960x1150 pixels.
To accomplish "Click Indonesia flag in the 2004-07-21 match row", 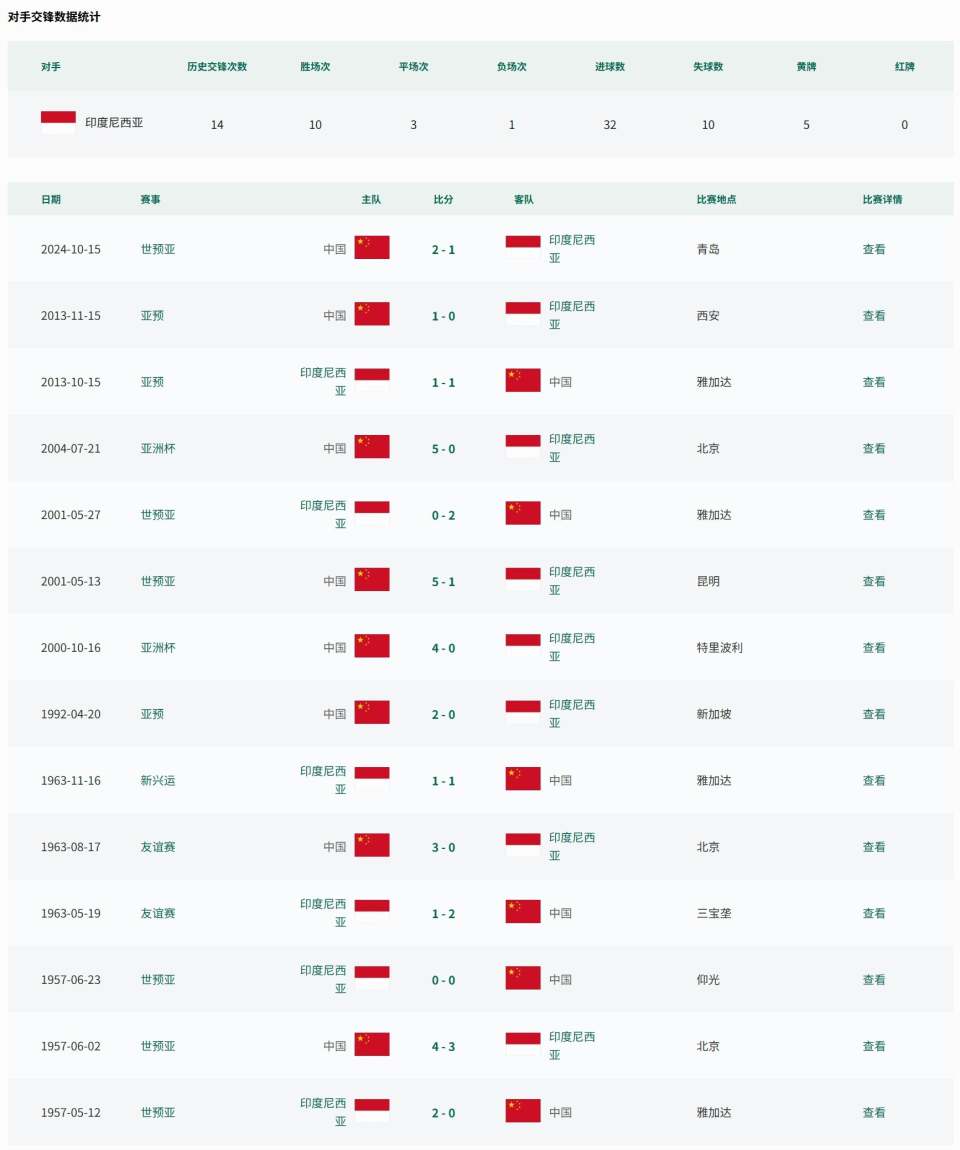I will pos(523,447).
